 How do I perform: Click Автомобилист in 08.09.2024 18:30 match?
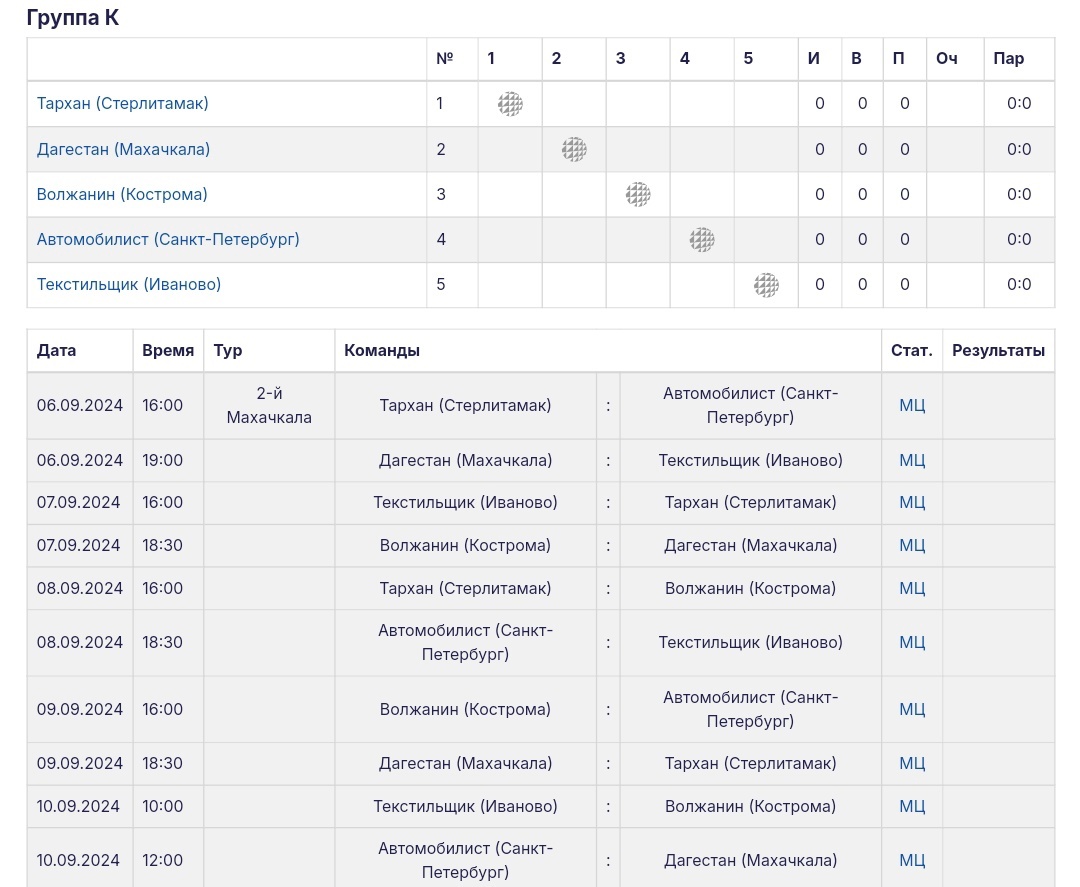(465, 643)
